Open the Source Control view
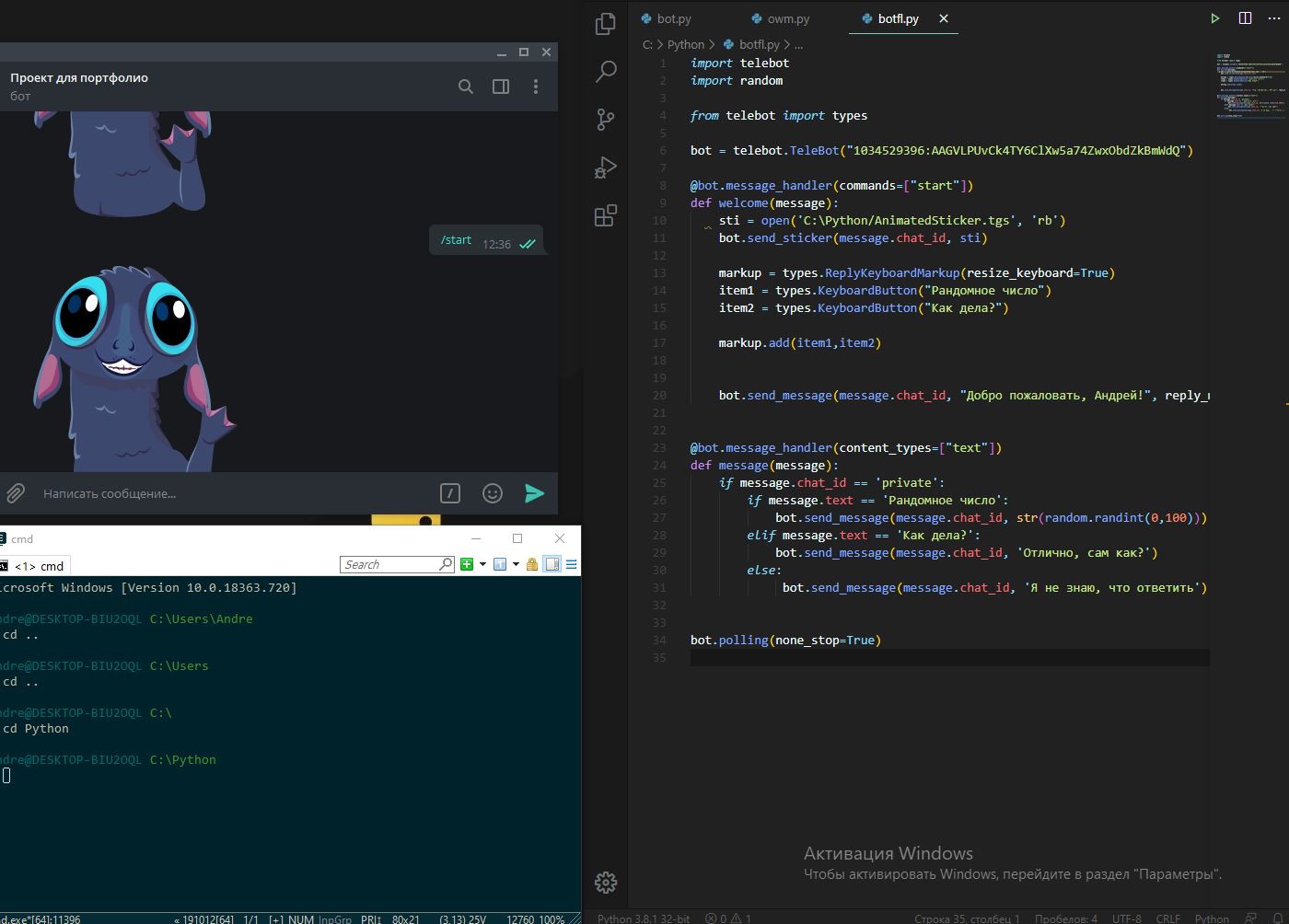1289x924 pixels. (x=606, y=120)
